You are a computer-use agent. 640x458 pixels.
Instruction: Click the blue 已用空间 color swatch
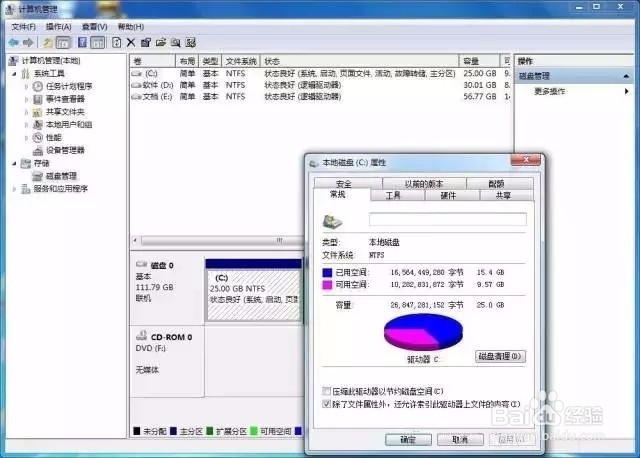(x=327, y=272)
